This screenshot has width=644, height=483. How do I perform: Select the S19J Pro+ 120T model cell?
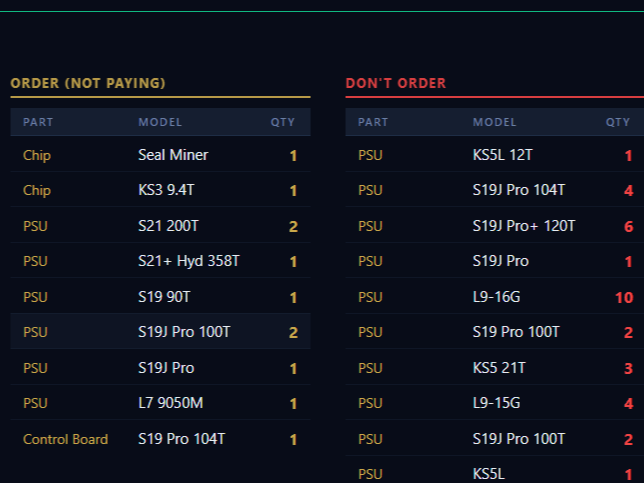pos(524,226)
